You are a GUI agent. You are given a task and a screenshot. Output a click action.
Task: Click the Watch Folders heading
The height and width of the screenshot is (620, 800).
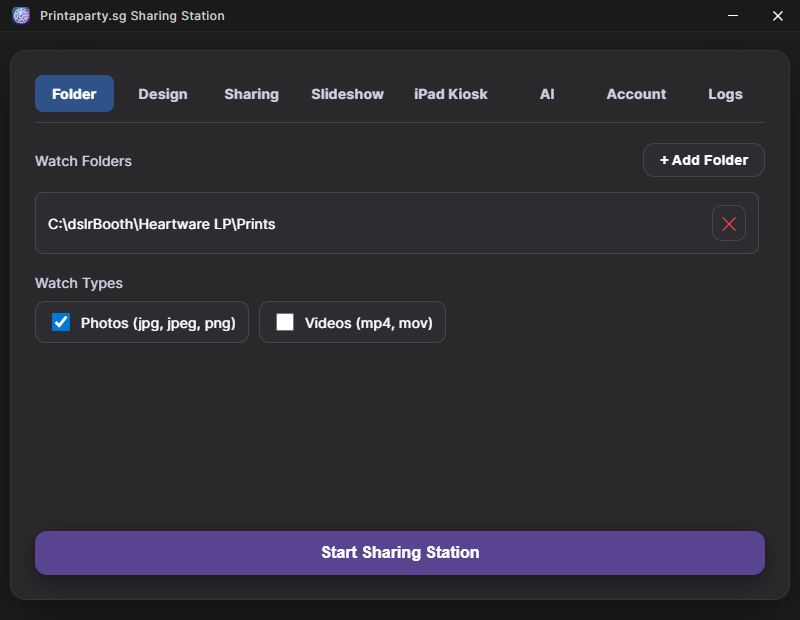[83, 161]
